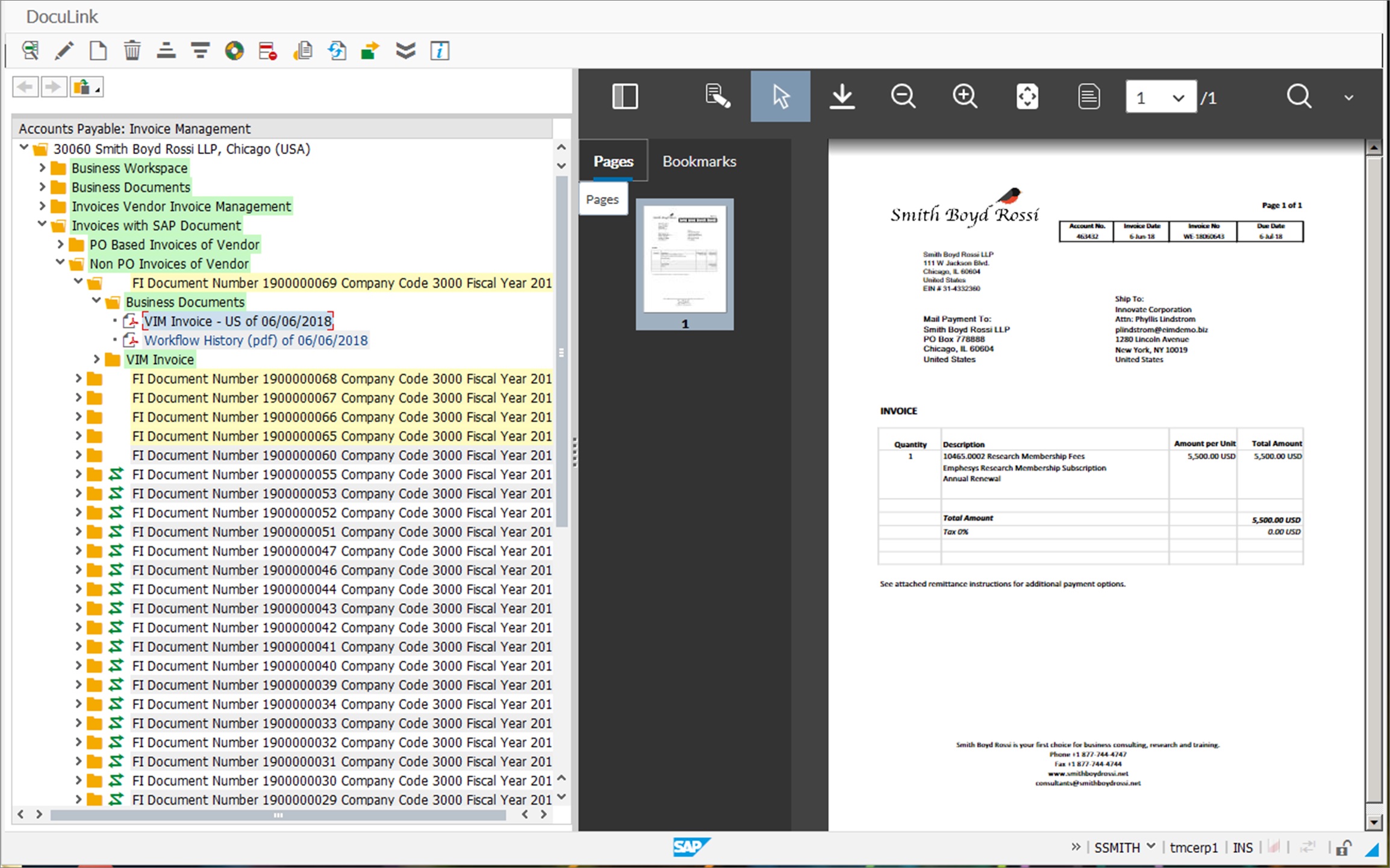Collapse Invoices with SAP Document folder

tap(42, 225)
